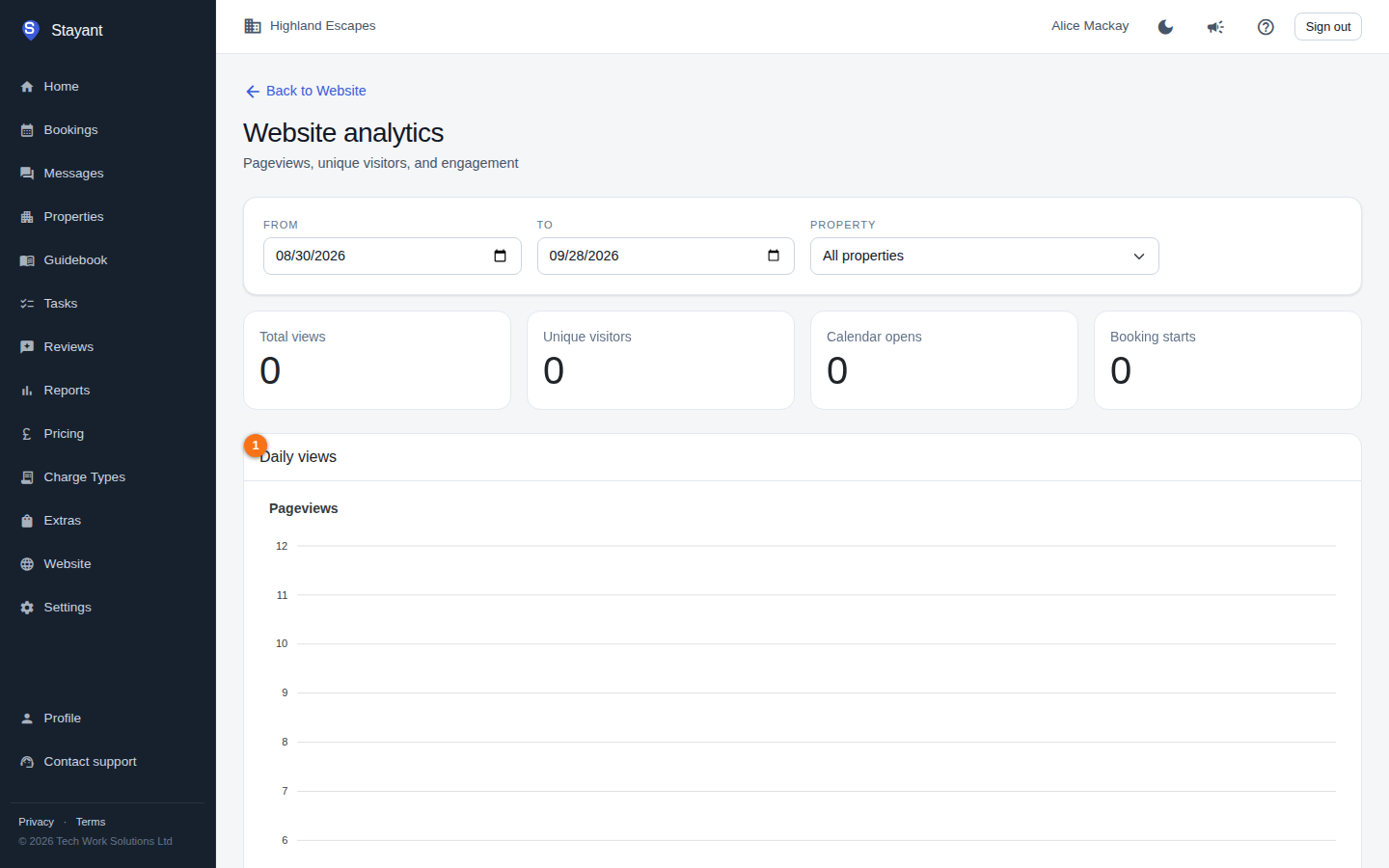
Task: Open calendar picker for To date
Action: tap(773, 256)
